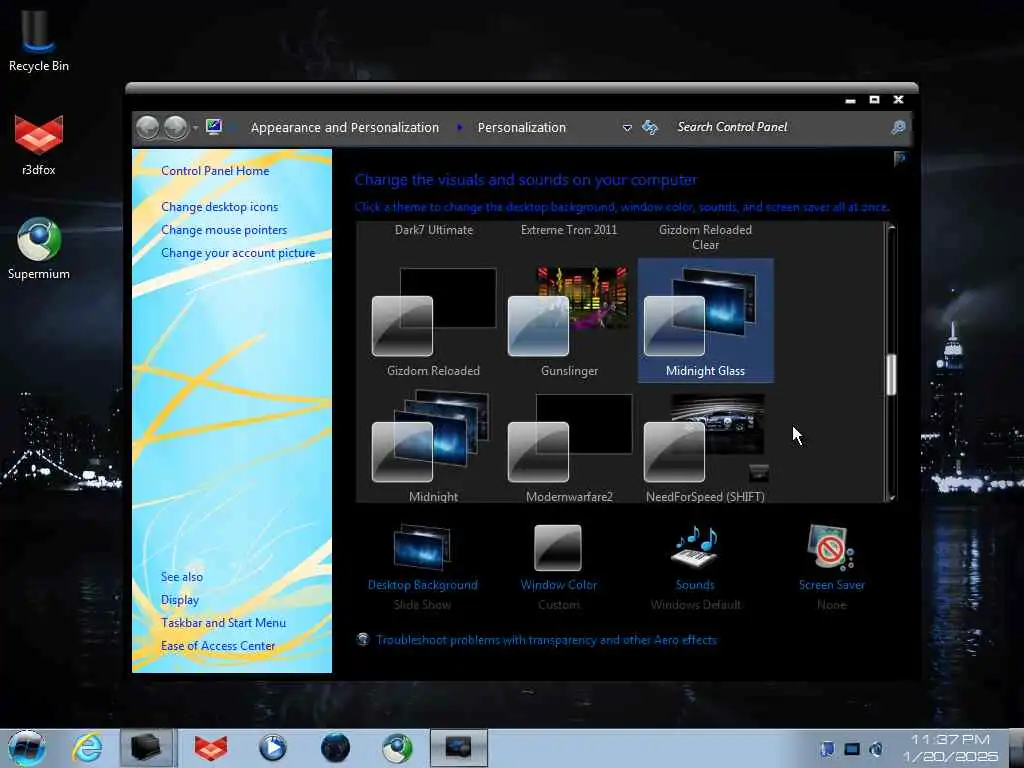
Task: Select Appearance and Personalization breadcrumb
Action: (345, 127)
